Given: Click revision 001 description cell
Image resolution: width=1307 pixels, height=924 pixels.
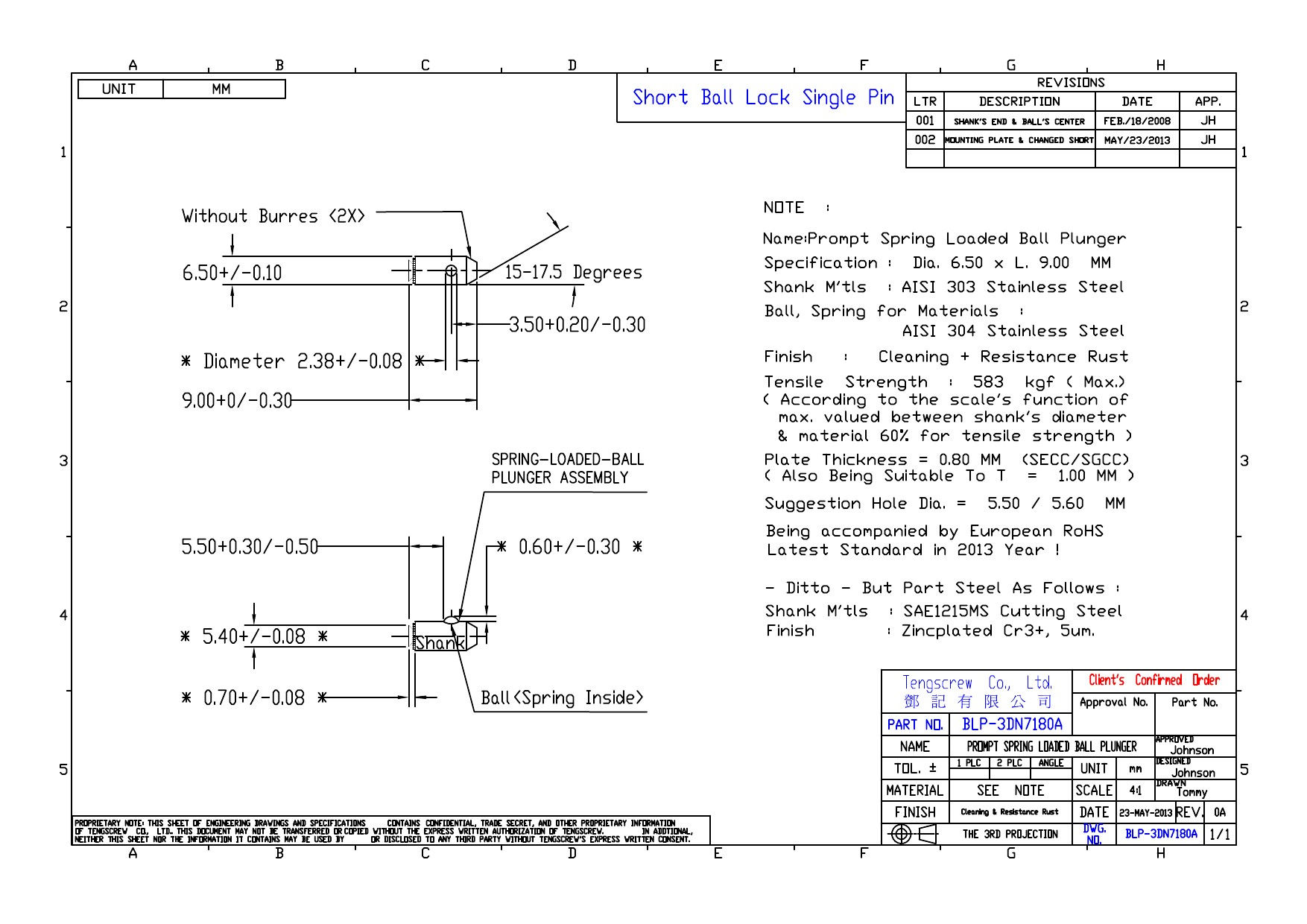Looking at the screenshot, I should click(1019, 121).
